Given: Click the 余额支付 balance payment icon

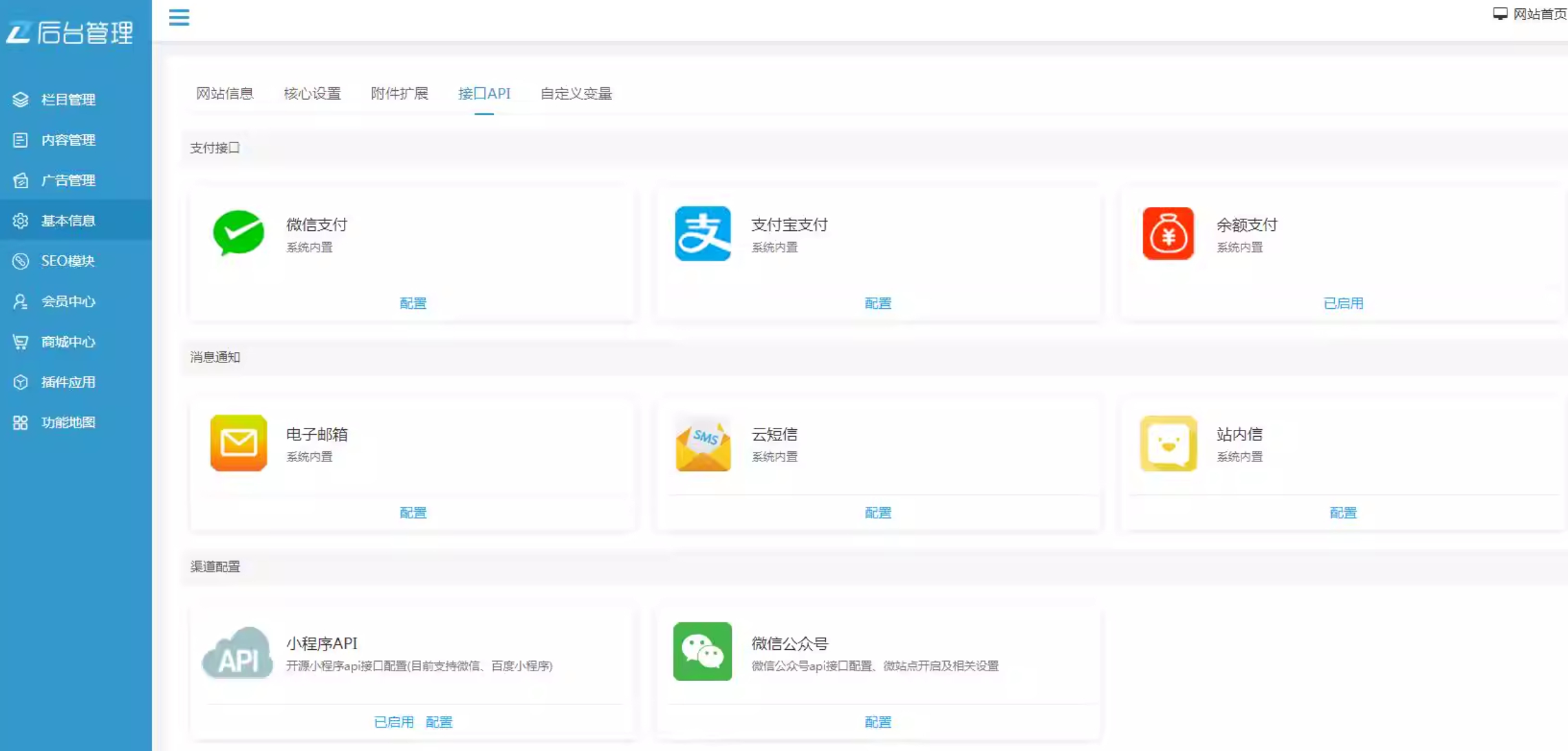Looking at the screenshot, I should point(1168,234).
